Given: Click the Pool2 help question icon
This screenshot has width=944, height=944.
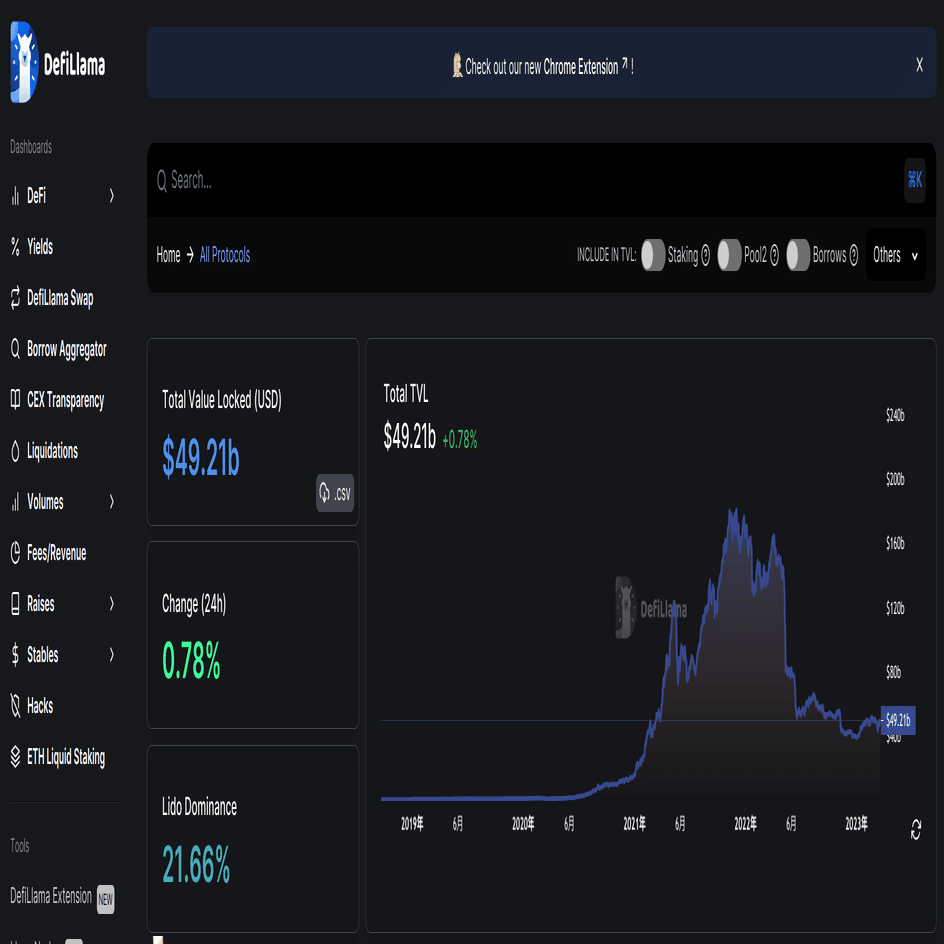Looking at the screenshot, I should click(774, 255).
